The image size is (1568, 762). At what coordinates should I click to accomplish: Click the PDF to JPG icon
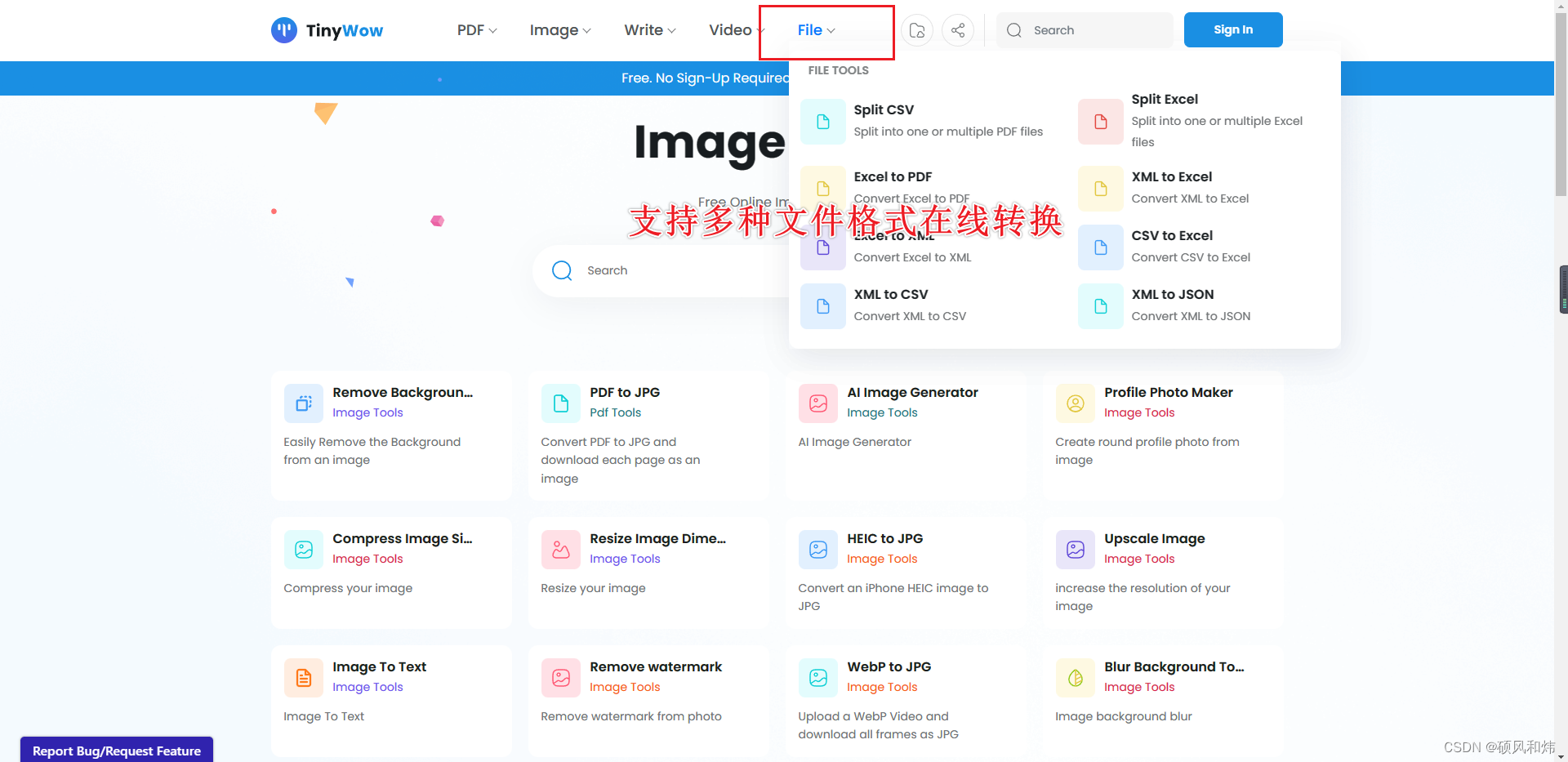[x=561, y=403]
